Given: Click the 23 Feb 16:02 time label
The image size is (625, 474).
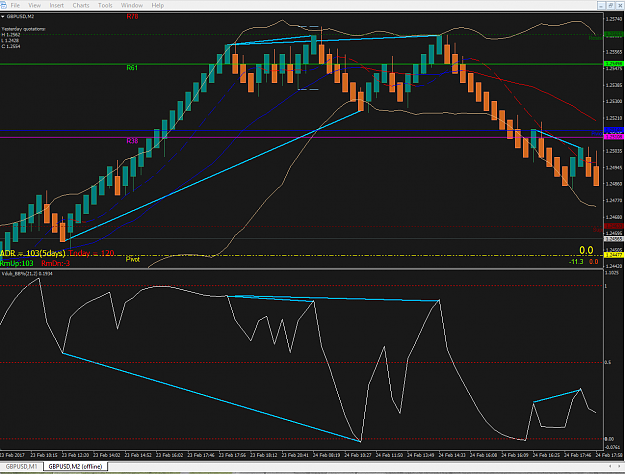Looking at the screenshot, I should coord(169,455).
